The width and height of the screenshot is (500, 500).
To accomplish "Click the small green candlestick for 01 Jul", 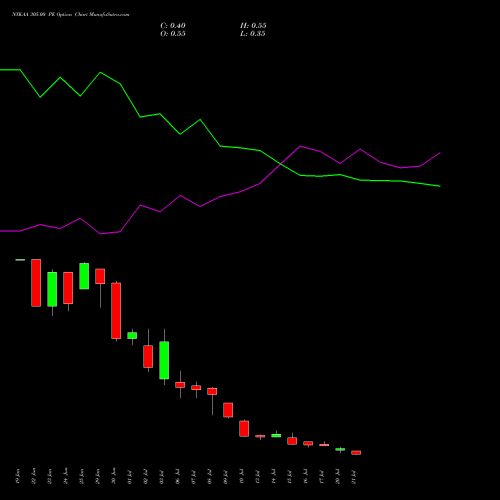I will point(132,335).
